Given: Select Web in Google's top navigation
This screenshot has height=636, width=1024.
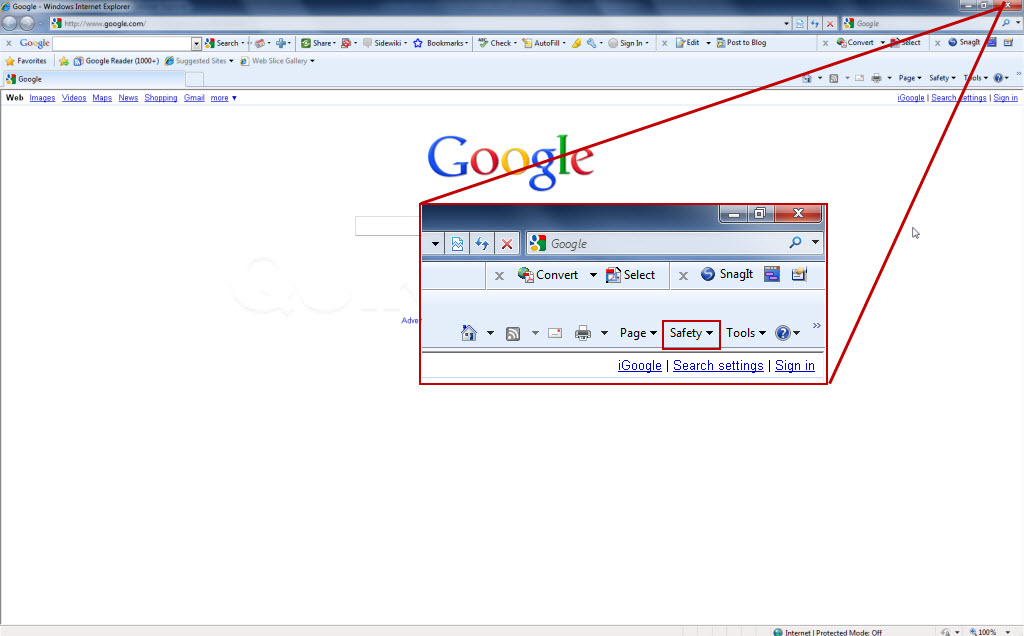Looking at the screenshot, I should pyautogui.click(x=14, y=98).
